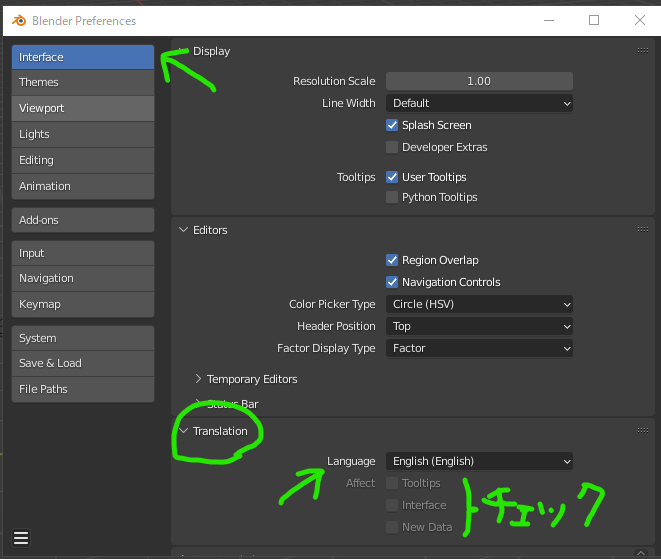Grab the Editors panel drag handle dots
The width and height of the screenshot is (661, 559).
642,230
